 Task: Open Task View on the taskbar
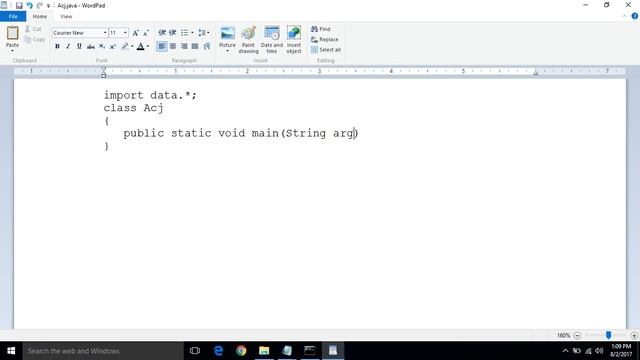(195, 351)
